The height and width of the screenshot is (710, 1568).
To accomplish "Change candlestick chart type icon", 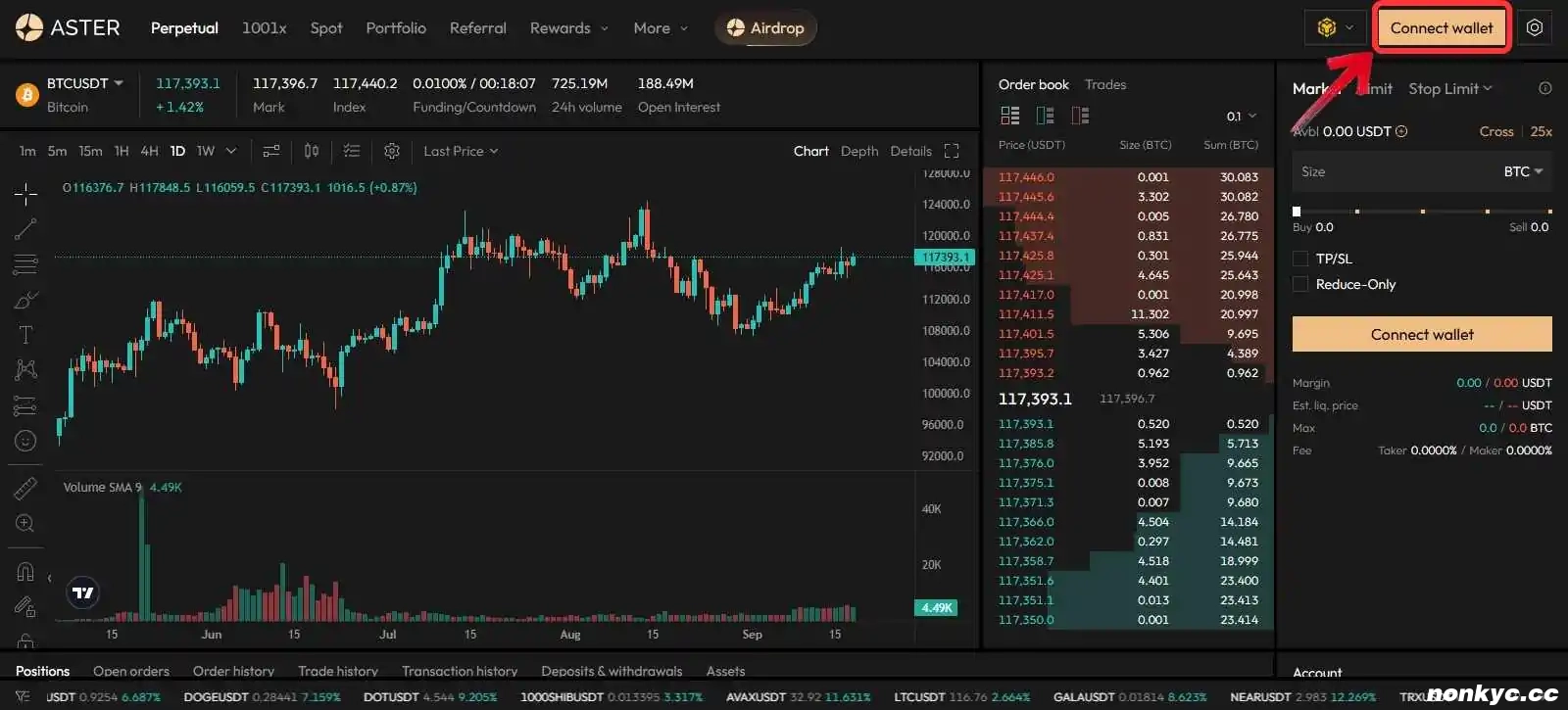I will 312,151.
